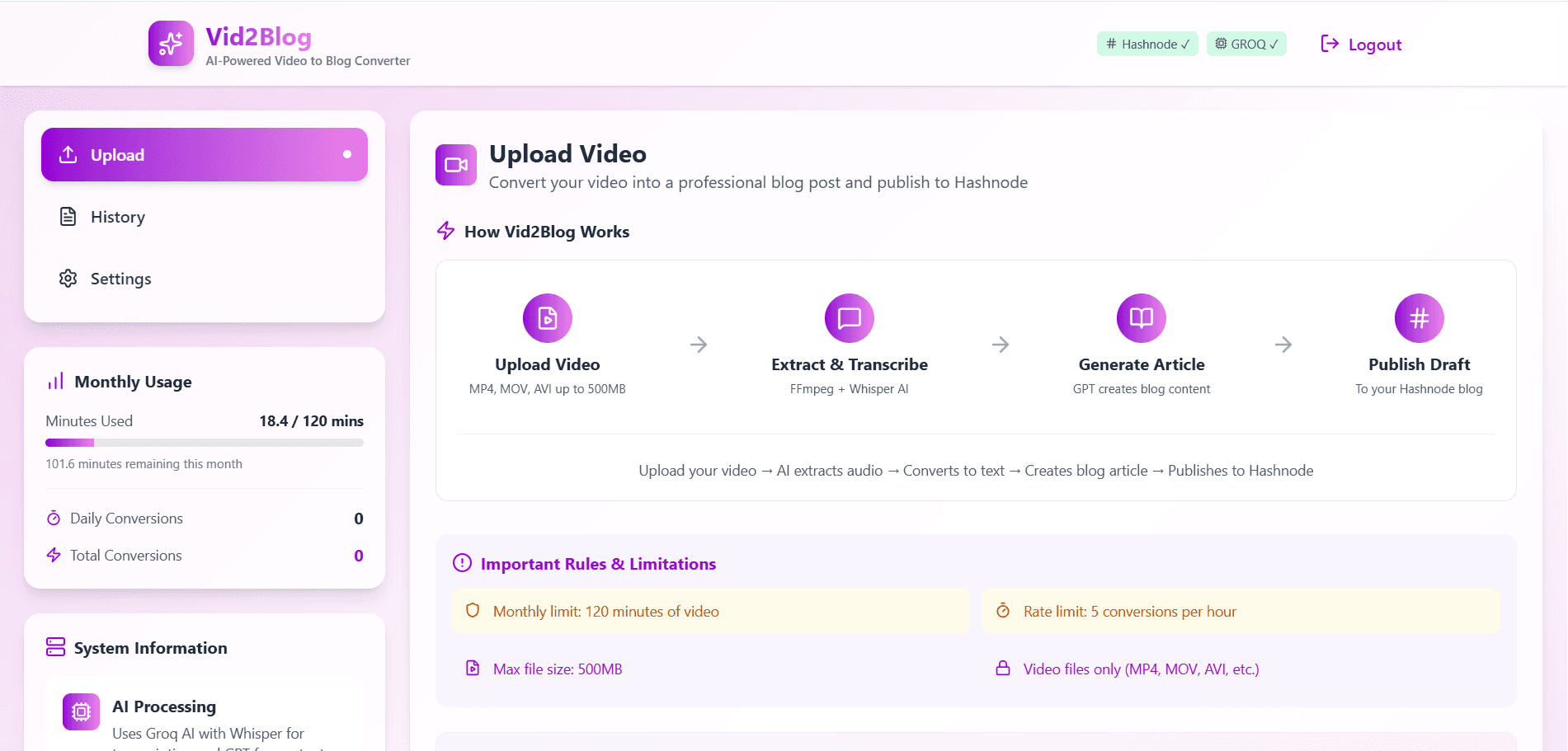
Task: Click the 'Extract & Transcribe' step title
Action: [x=850, y=364]
